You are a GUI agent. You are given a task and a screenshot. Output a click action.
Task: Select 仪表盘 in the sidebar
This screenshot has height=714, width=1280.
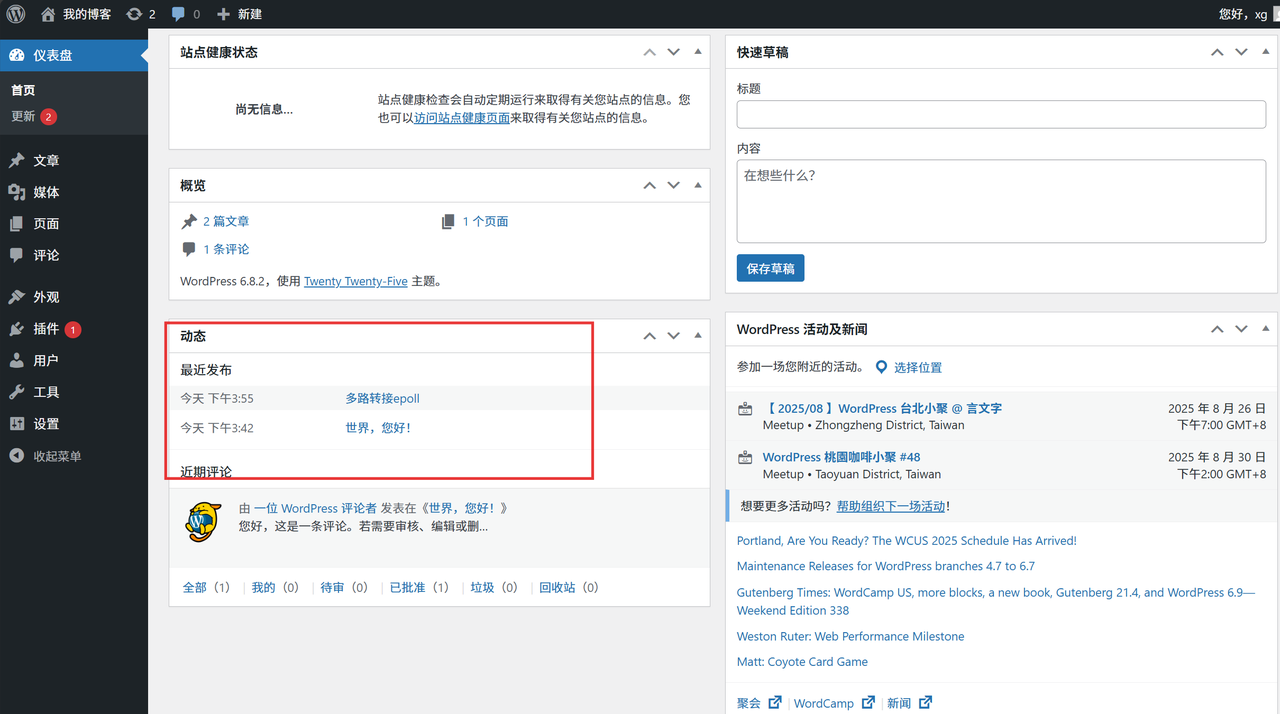tap(74, 55)
